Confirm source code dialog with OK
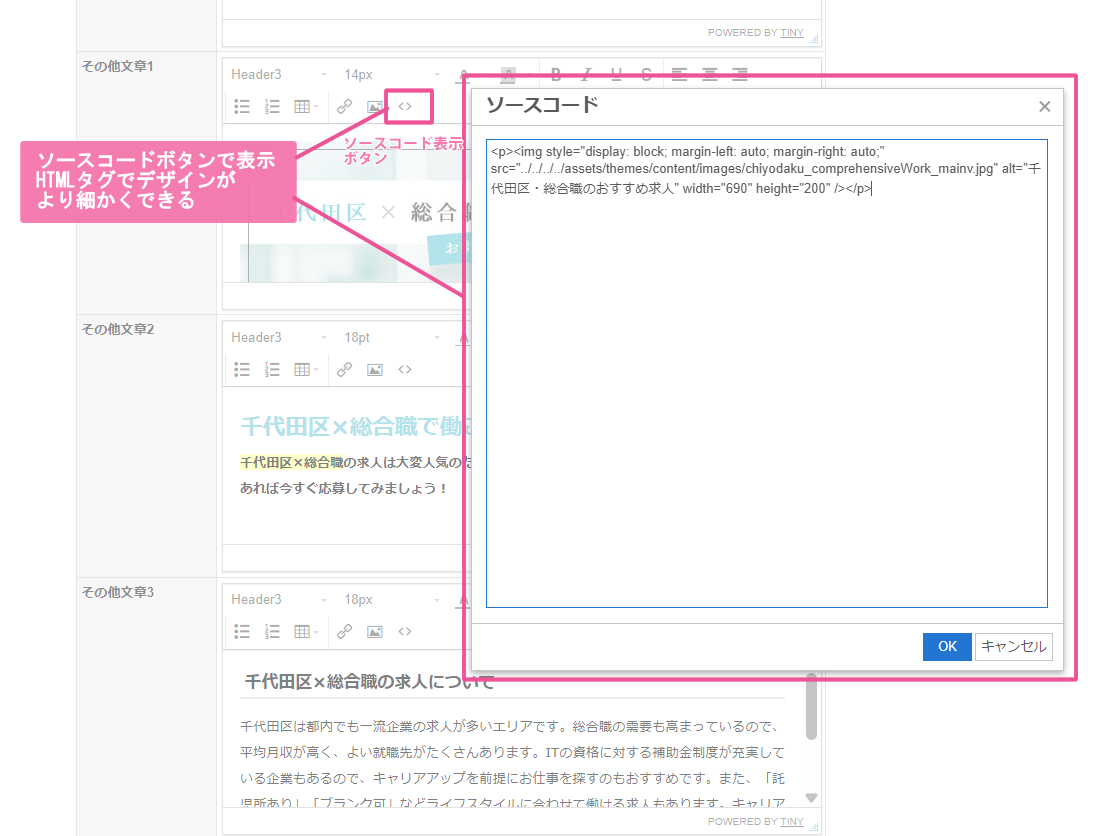 (947, 646)
